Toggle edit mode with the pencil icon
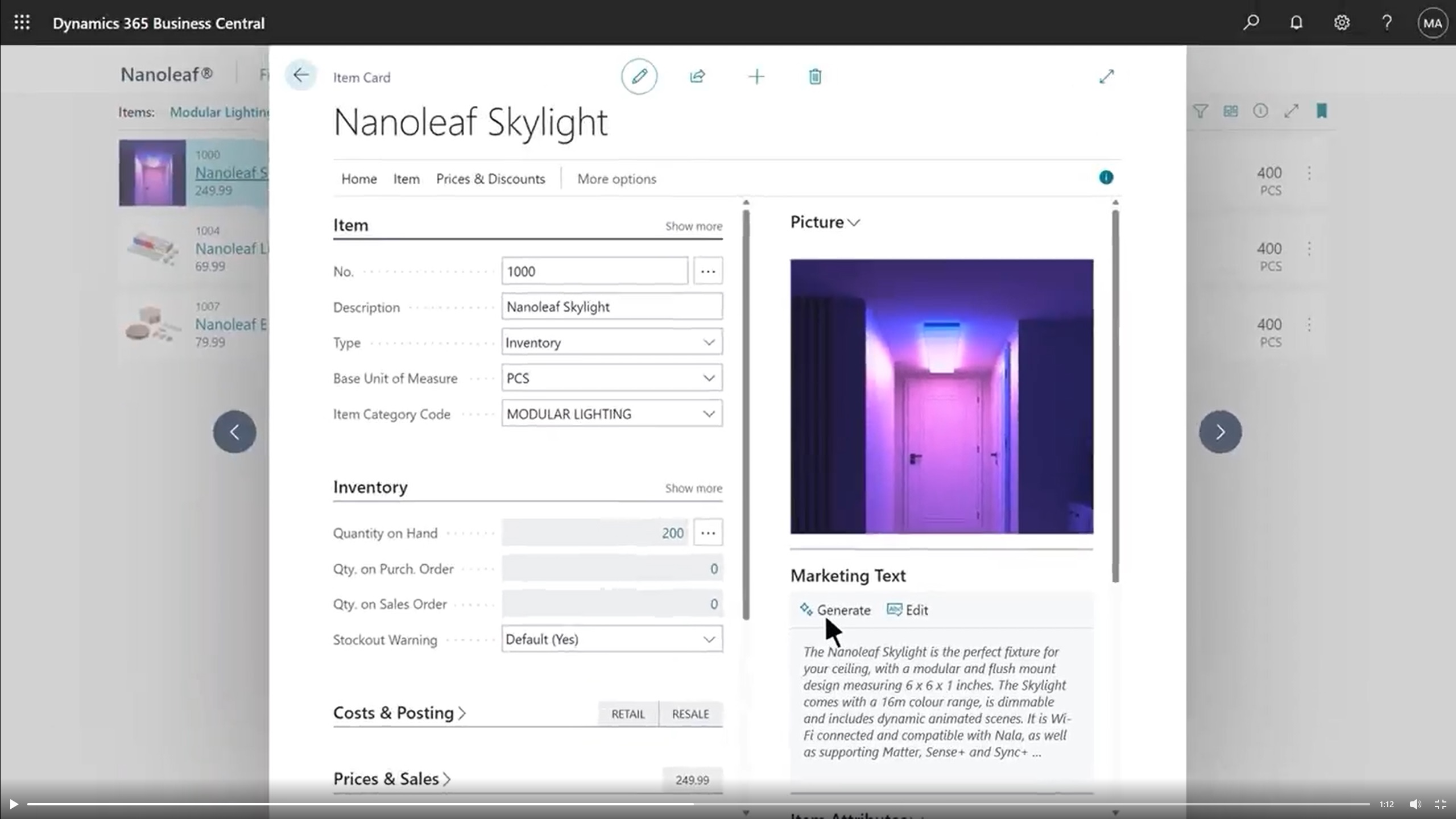1456x819 pixels. [639, 76]
